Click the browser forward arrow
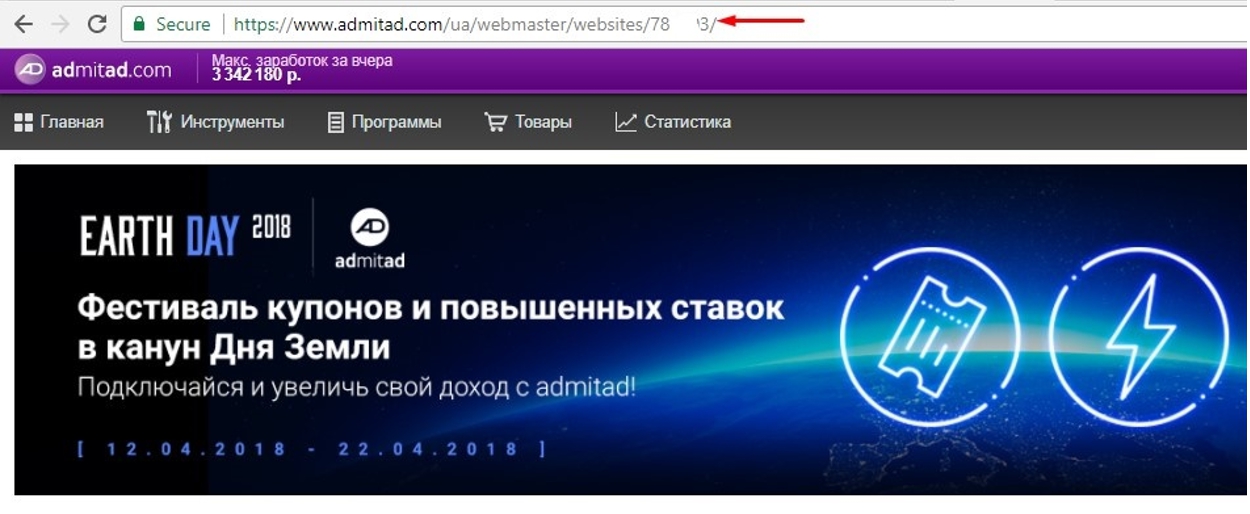The height and width of the screenshot is (514, 1250). [x=60, y=24]
